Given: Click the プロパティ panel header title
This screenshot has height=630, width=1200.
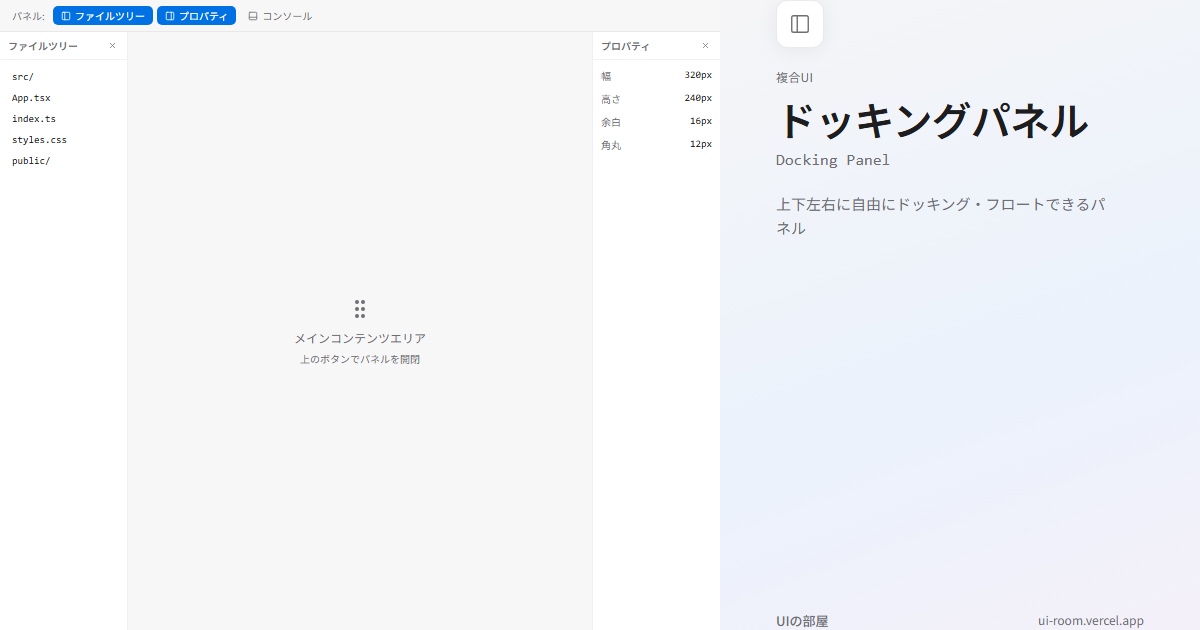Looking at the screenshot, I should [x=625, y=46].
